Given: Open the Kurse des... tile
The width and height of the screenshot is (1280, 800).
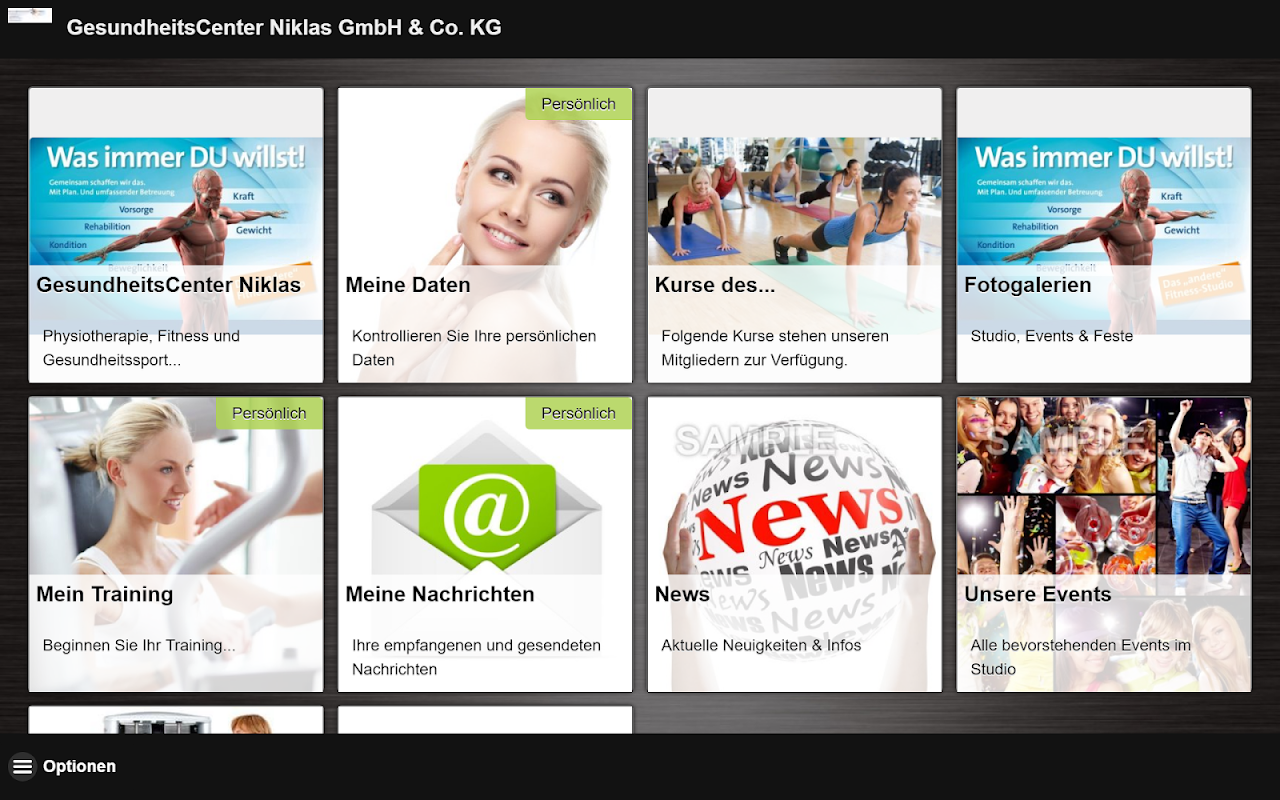Looking at the screenshot, I should [794, 235].
